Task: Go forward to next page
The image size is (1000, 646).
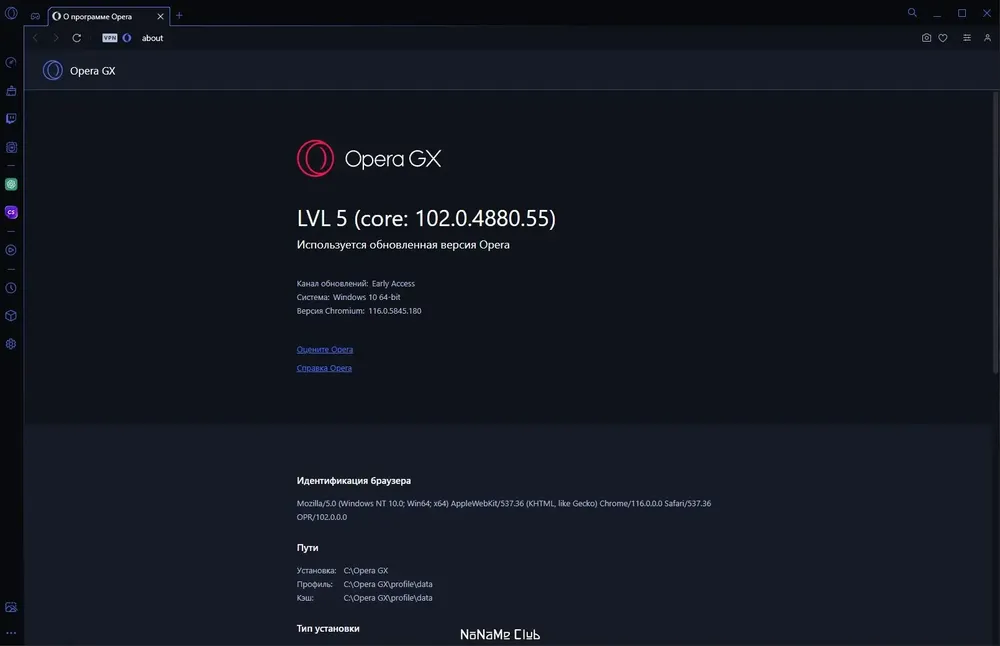Action: tap(55, 38)
